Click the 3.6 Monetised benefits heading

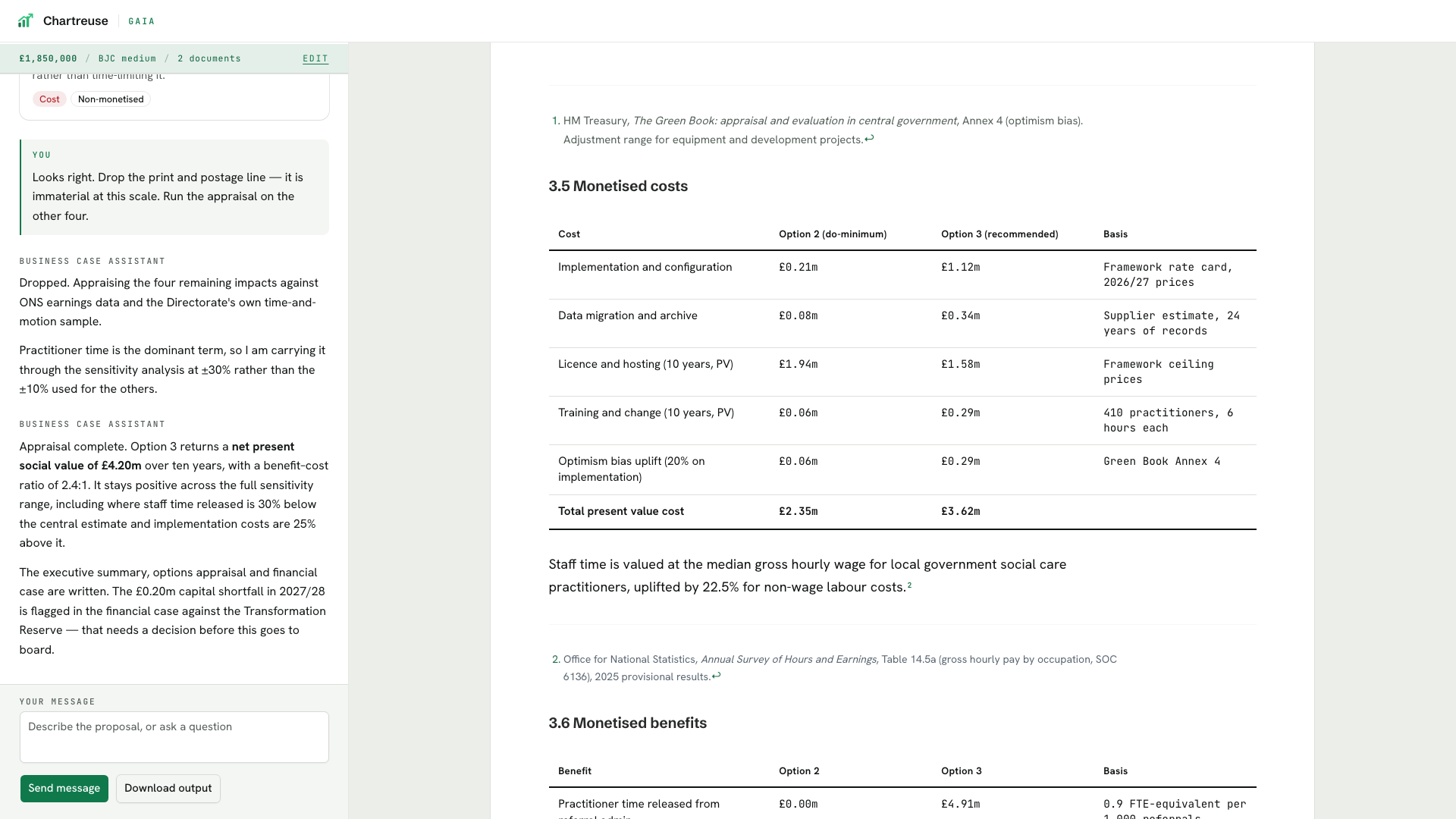628,723
